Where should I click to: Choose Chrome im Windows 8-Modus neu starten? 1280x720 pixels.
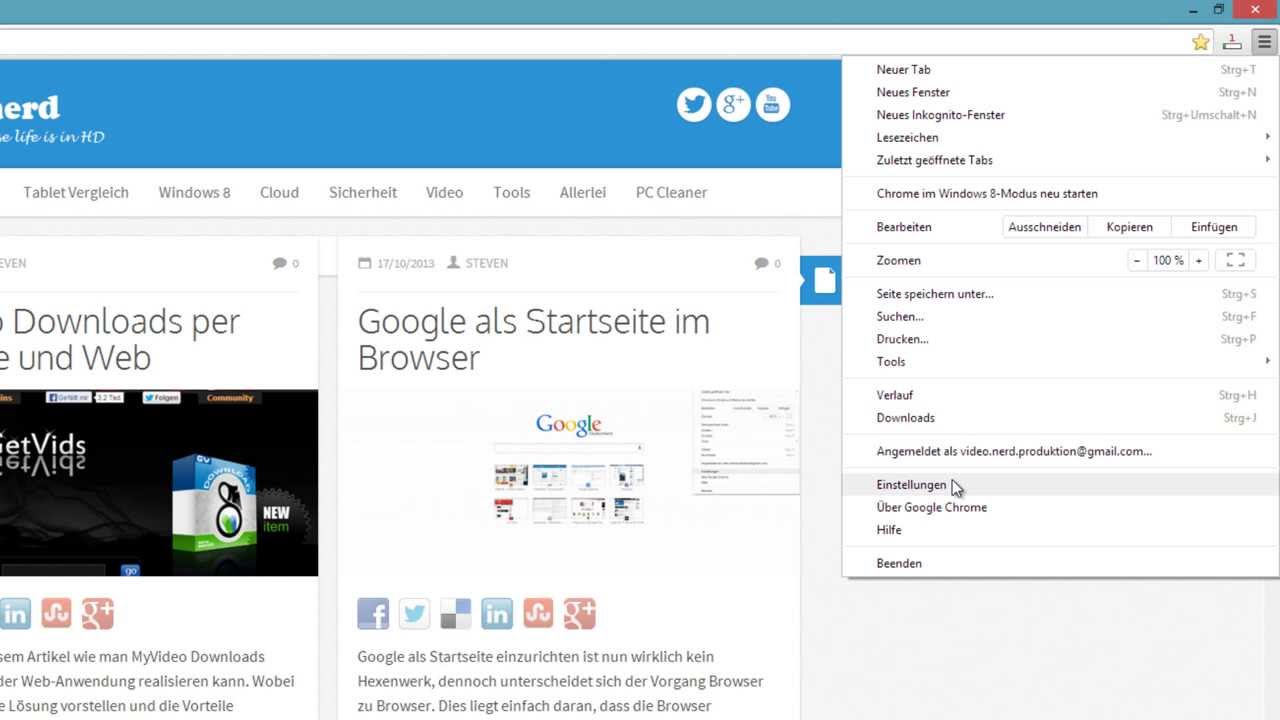click(x=1061, y=193)
